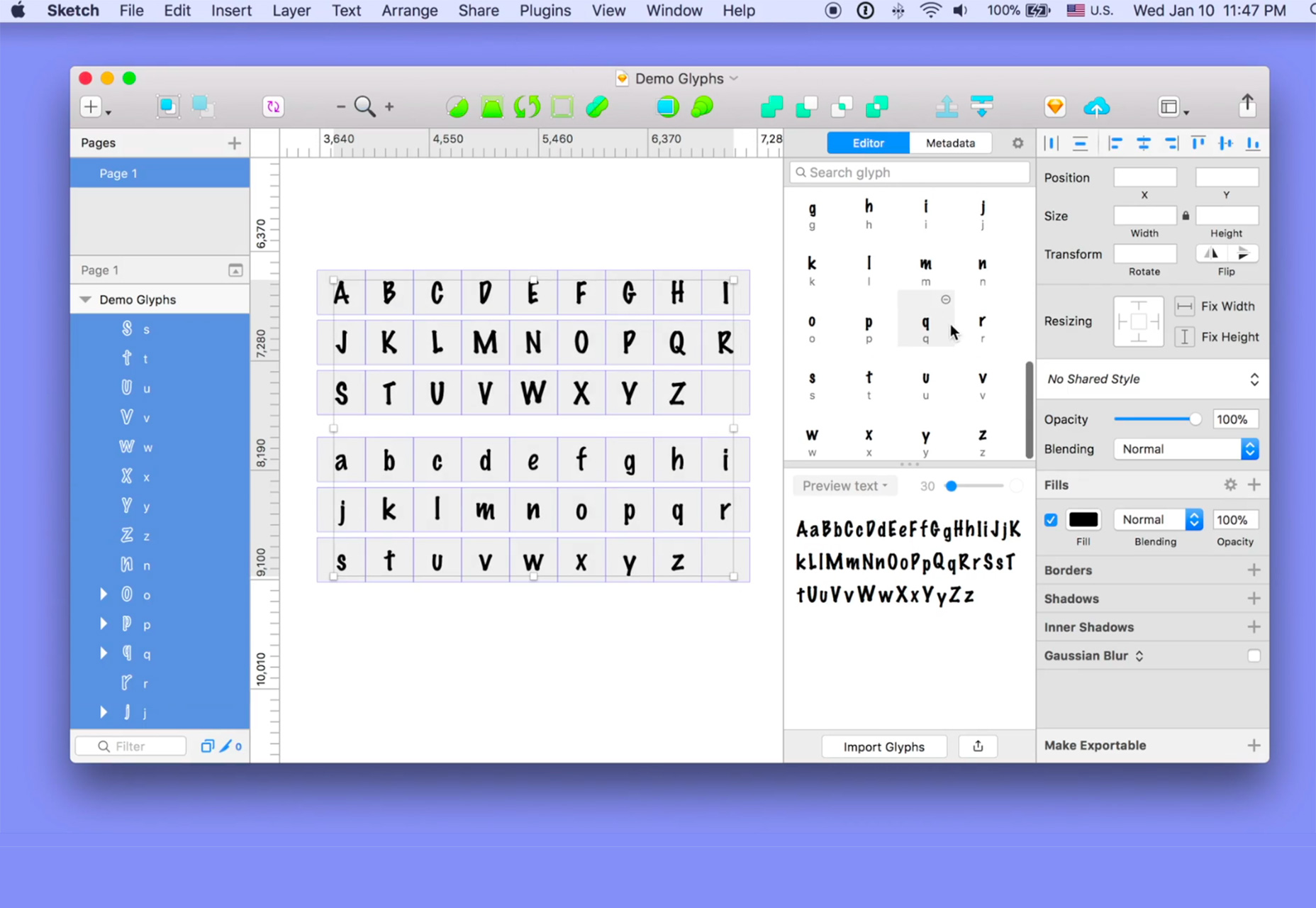Click the Insert plus toolbar button

point(91,106)
